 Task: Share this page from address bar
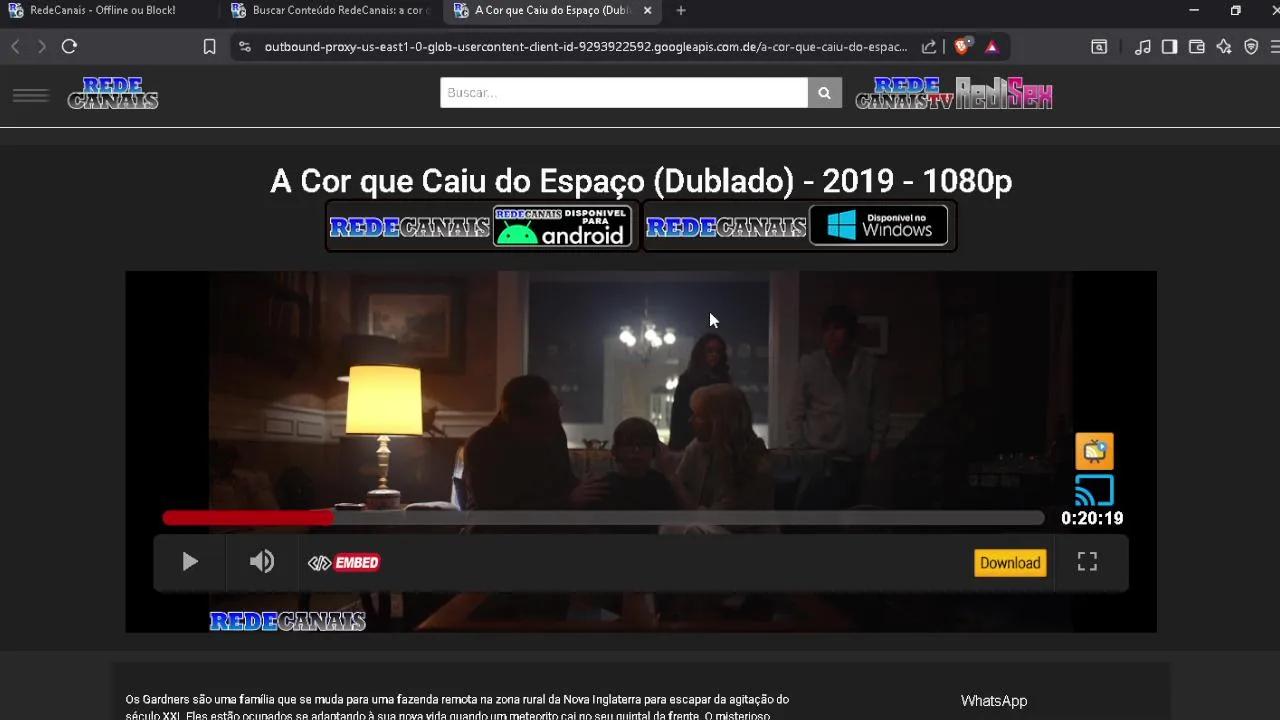point(929,47)
